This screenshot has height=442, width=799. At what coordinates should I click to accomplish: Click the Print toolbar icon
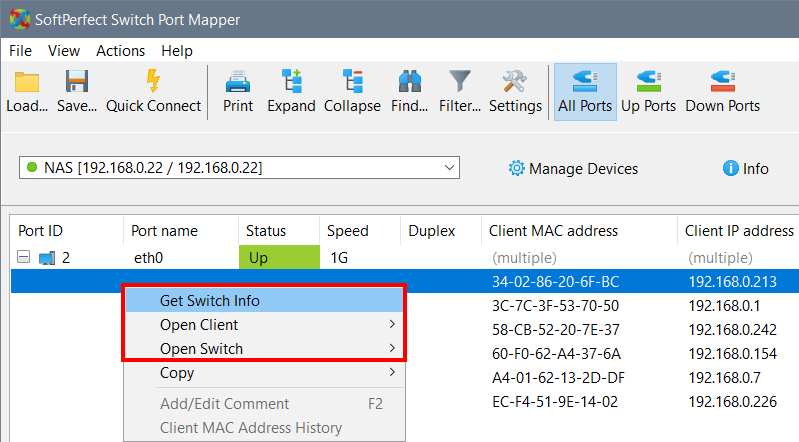[238, 82]
